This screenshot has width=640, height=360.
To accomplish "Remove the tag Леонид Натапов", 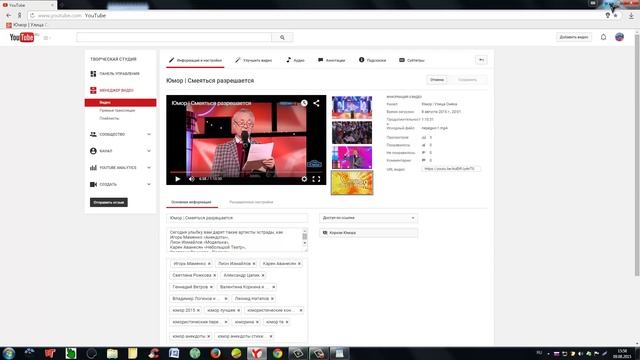I will click(x=272, y=299).
